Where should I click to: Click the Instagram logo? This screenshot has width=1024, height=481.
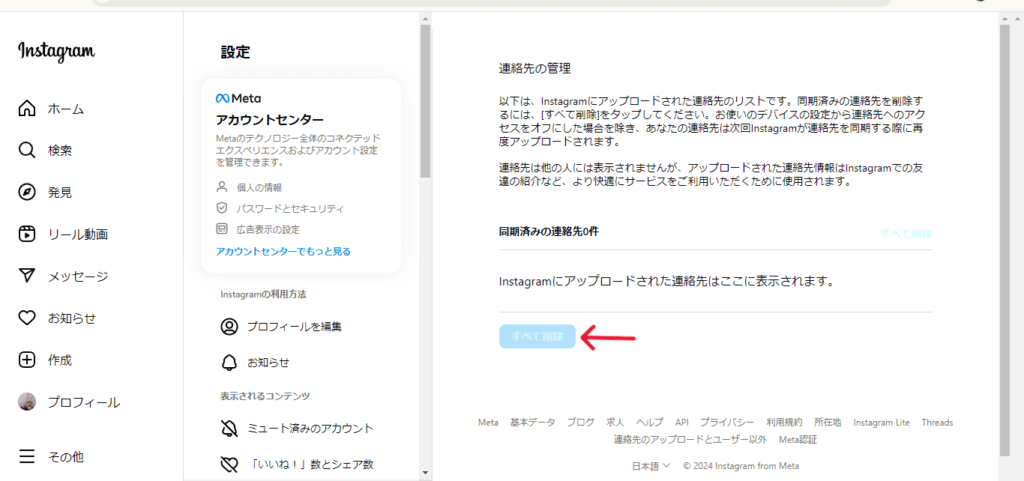point(56,52)
